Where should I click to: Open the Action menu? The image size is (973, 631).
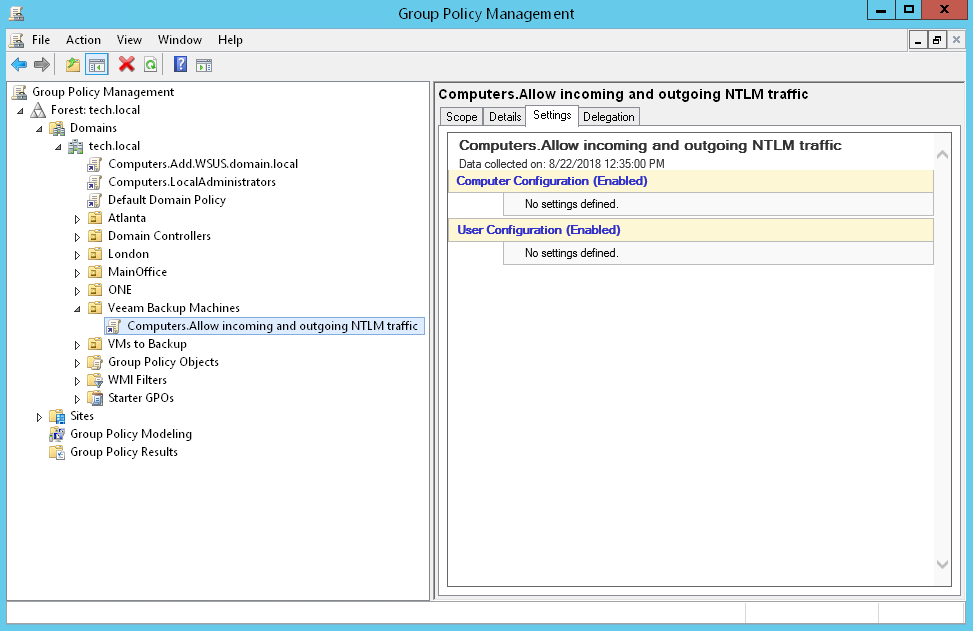click(x=83, y=40)
